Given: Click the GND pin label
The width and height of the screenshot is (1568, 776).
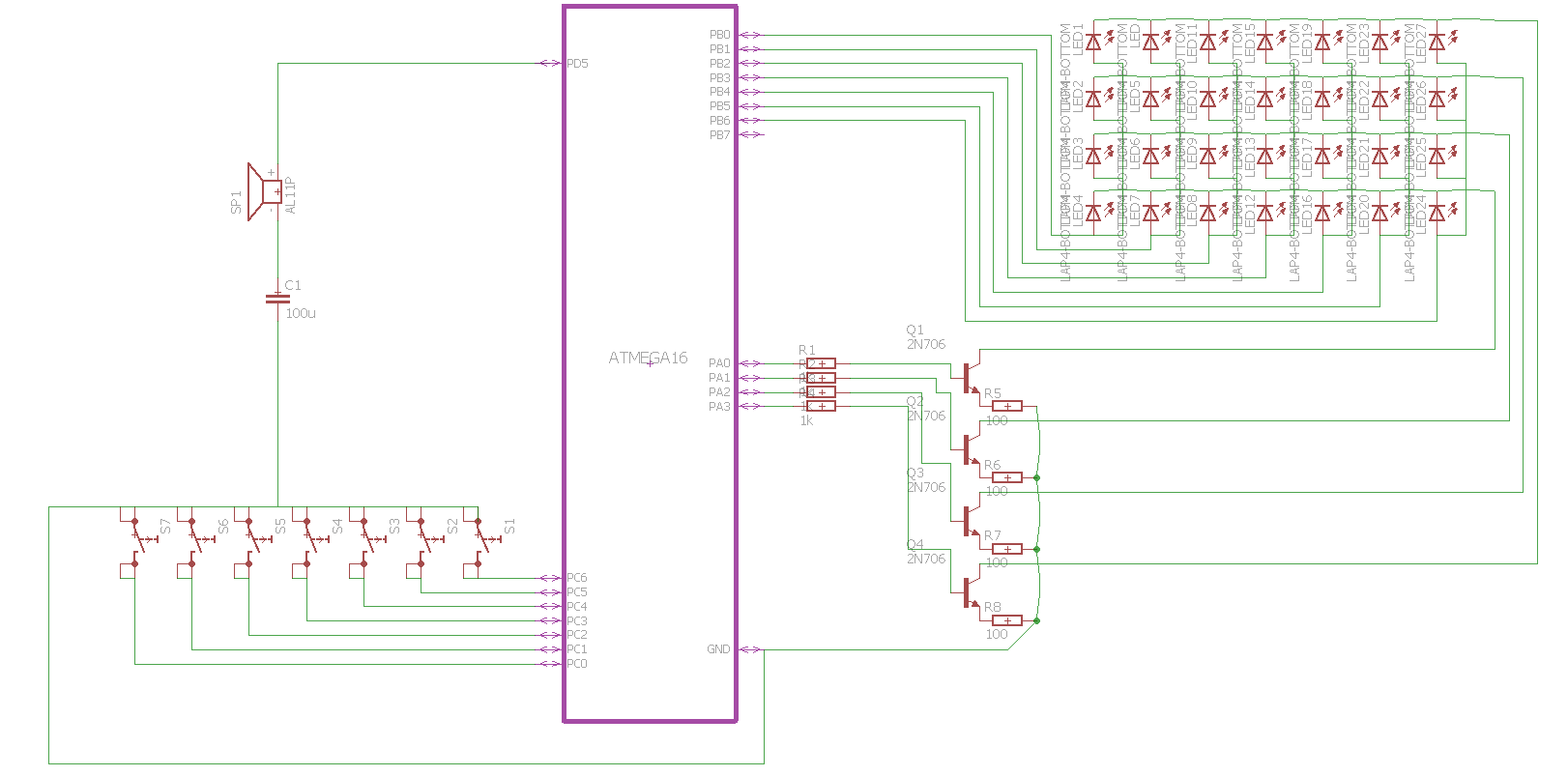Looking at the screenshot, I should [x=718, y=649].
